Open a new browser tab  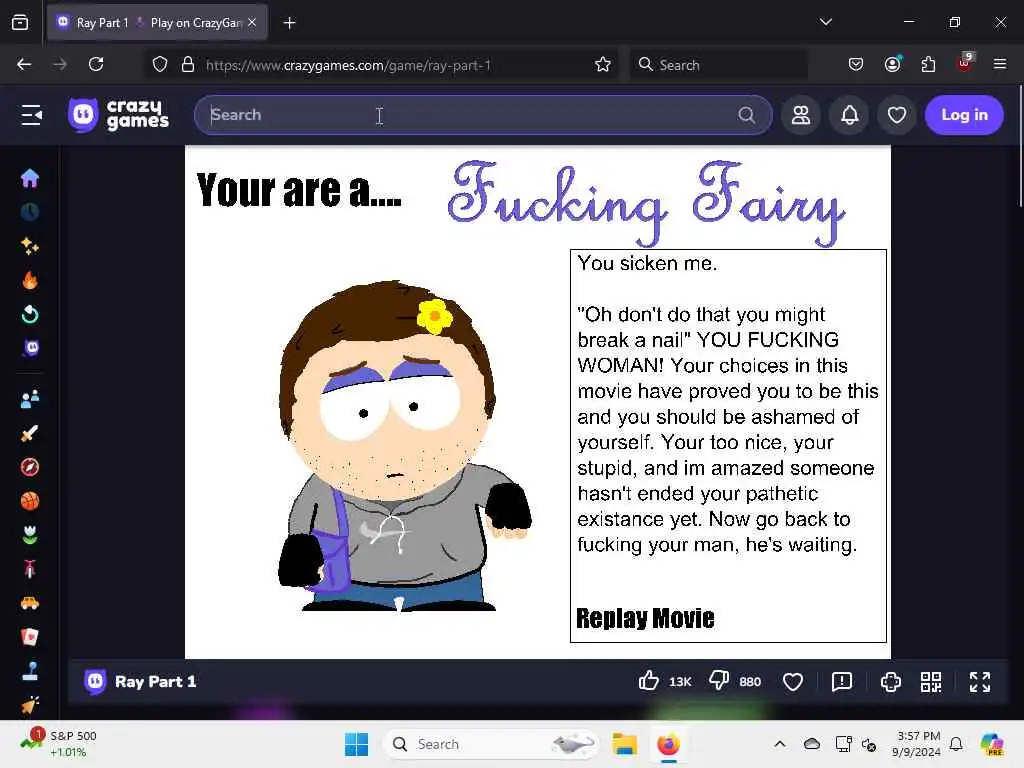[289, 23]
